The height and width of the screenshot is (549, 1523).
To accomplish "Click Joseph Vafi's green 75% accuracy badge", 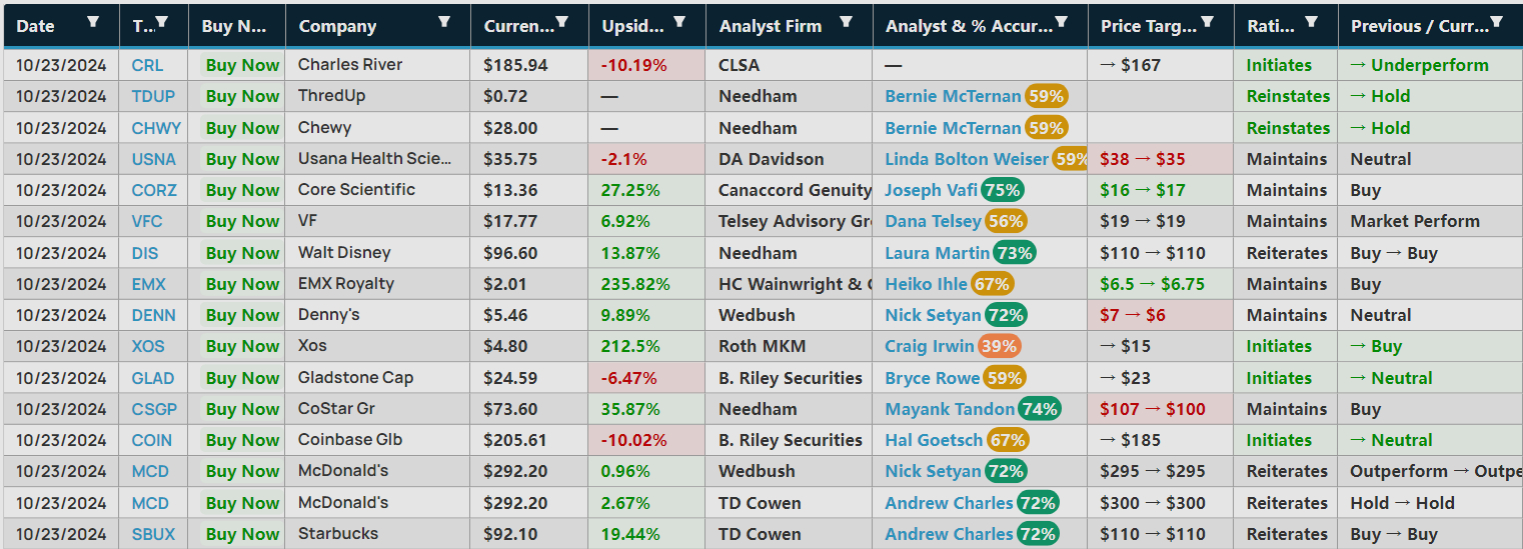I will pos(1002,190).
